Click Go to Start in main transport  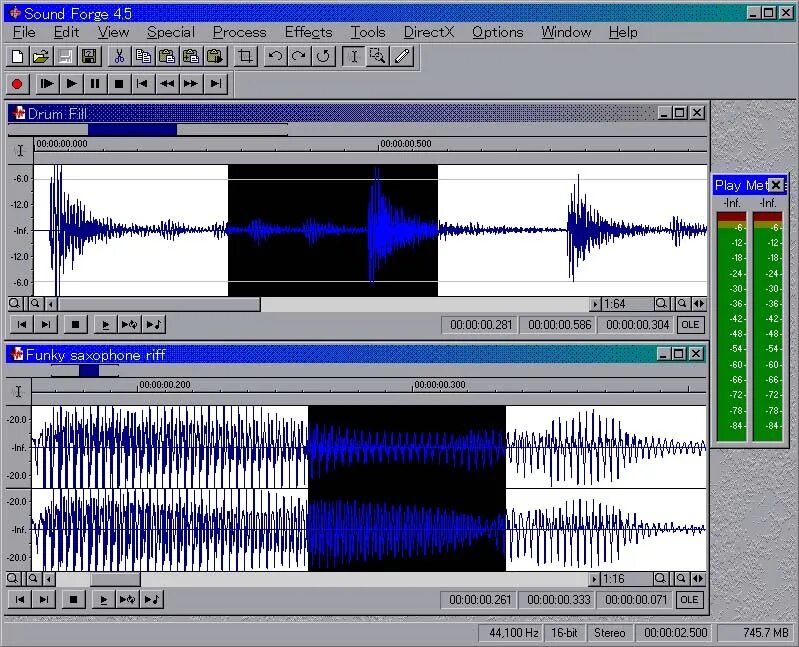click(x=143, y=84)
